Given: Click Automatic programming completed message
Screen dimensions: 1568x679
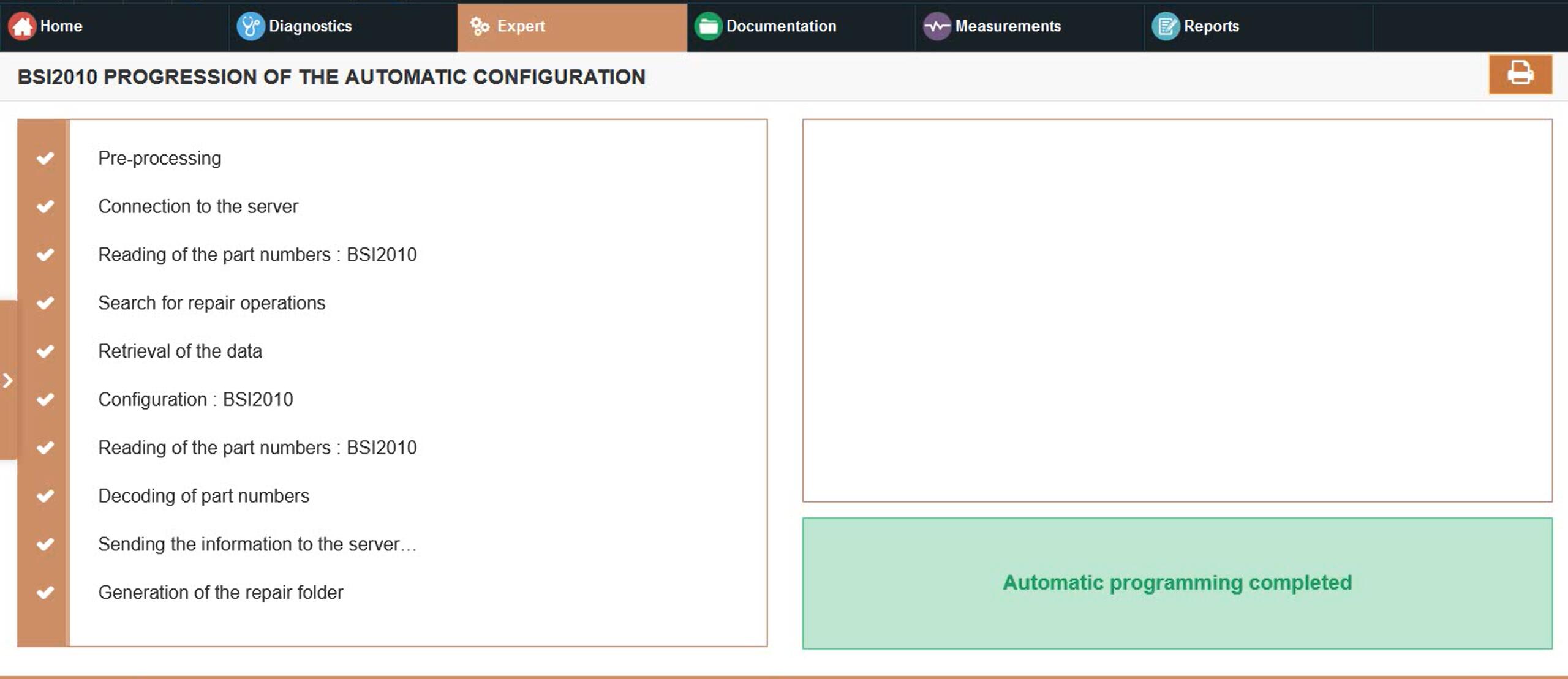Looking at the screenshot, I should (1177, 583).
